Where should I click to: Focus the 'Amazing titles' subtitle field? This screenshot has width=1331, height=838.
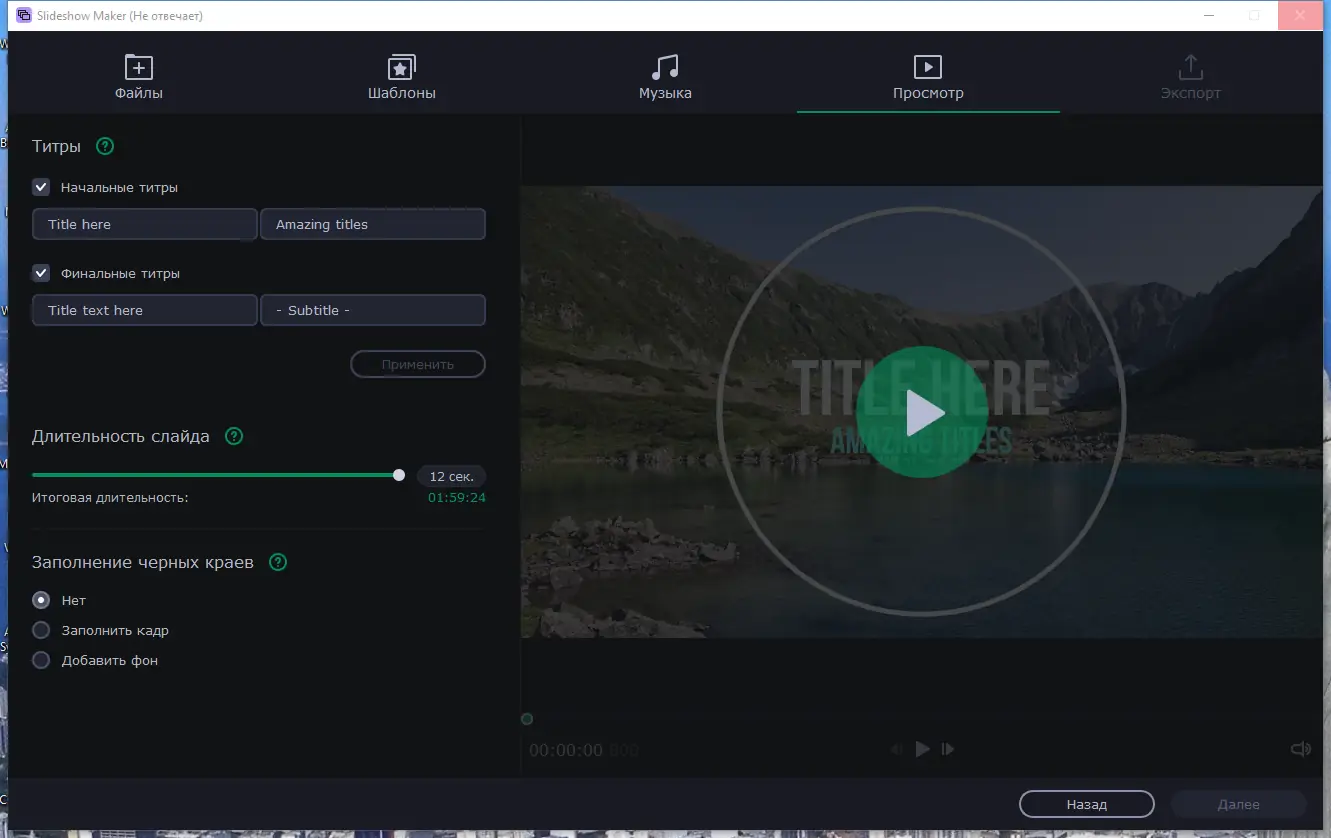point(373,224)
